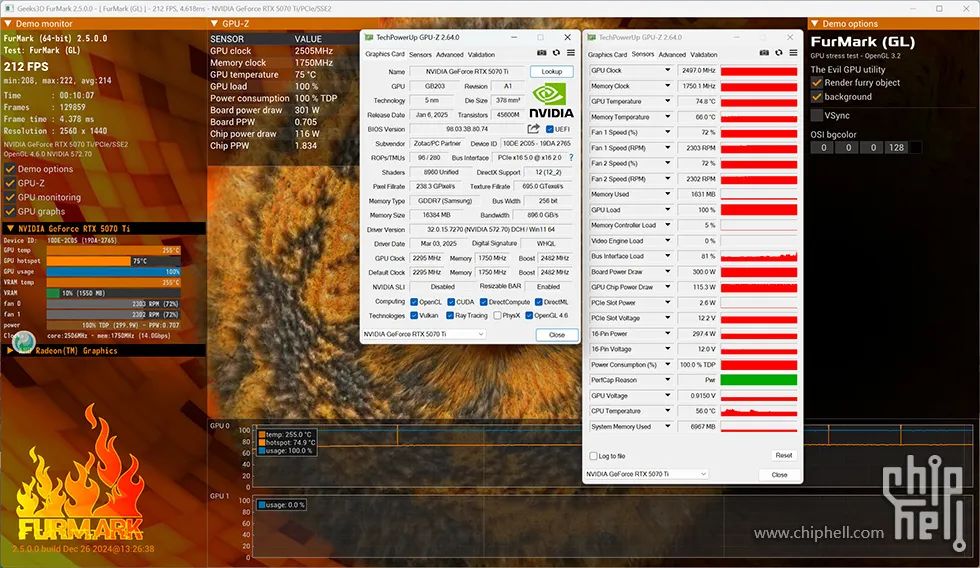
Task: Open Advanced tab in left GPU-Z window
Action: (449, 54)
